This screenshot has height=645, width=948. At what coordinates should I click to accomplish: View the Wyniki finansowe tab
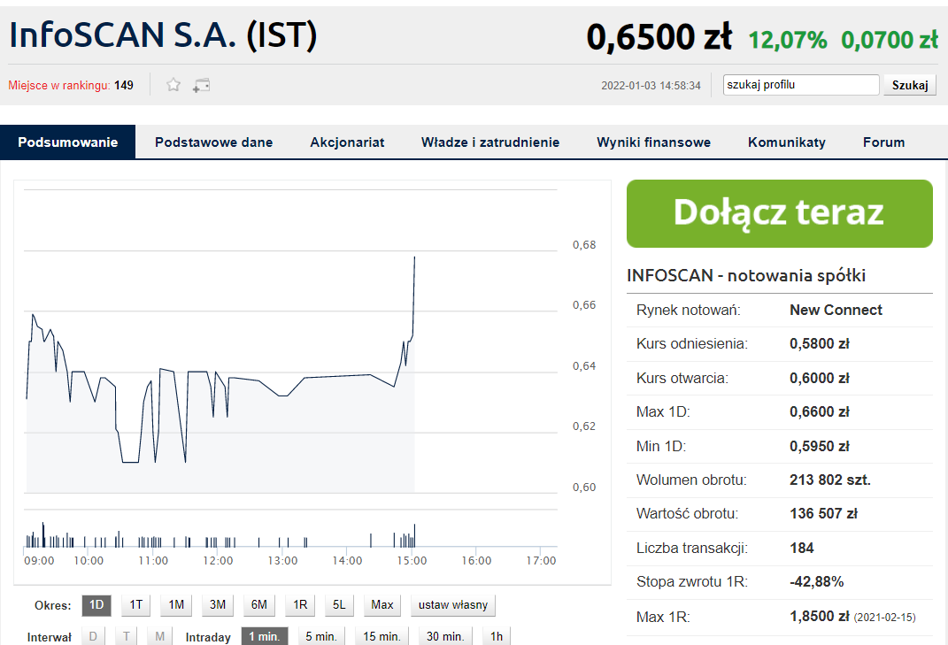tap(653, 142)
